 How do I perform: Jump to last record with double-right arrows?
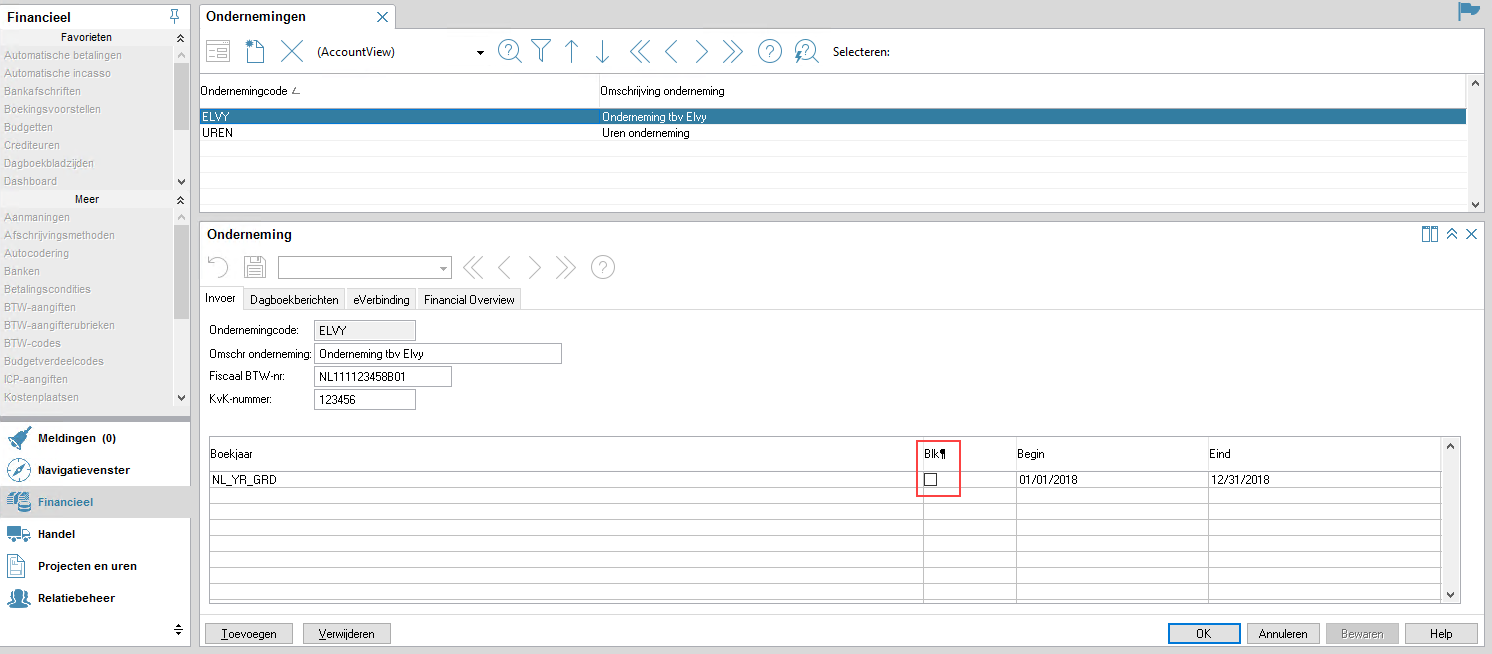732,52
